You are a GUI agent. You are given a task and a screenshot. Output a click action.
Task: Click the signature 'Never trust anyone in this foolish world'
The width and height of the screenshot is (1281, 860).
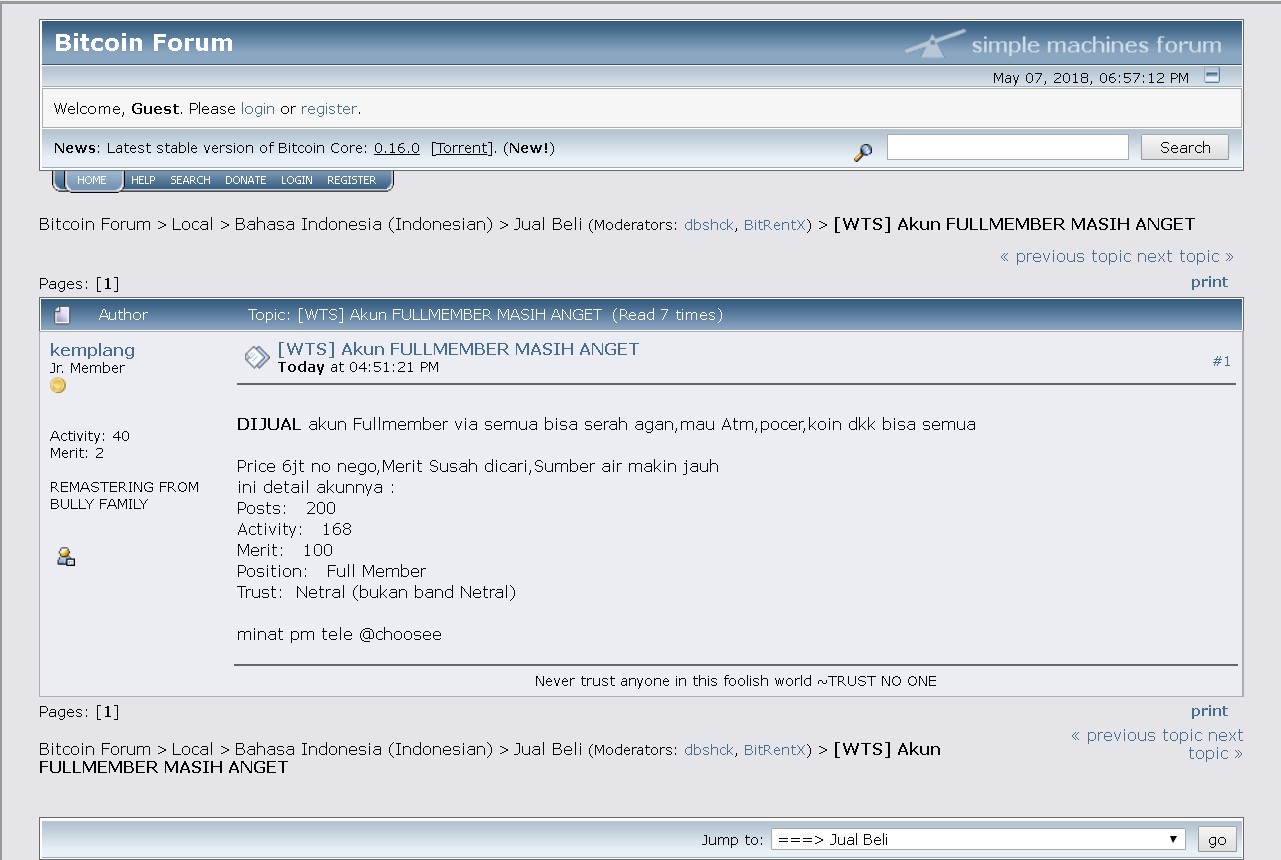673,681
